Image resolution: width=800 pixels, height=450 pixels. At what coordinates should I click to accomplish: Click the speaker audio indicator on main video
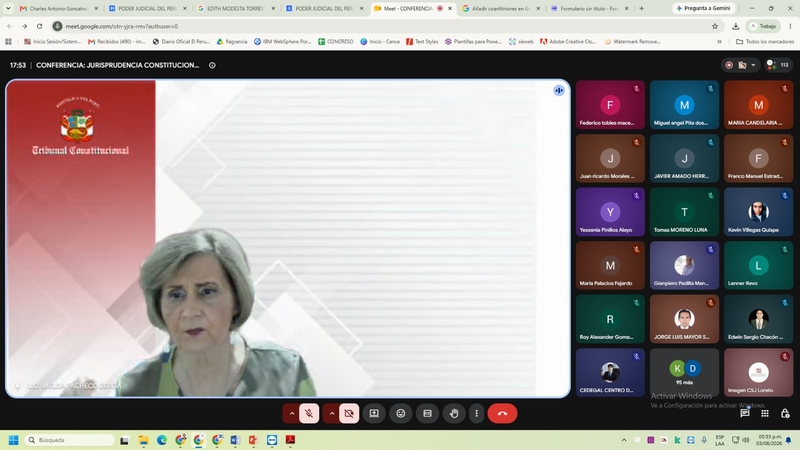559,90
